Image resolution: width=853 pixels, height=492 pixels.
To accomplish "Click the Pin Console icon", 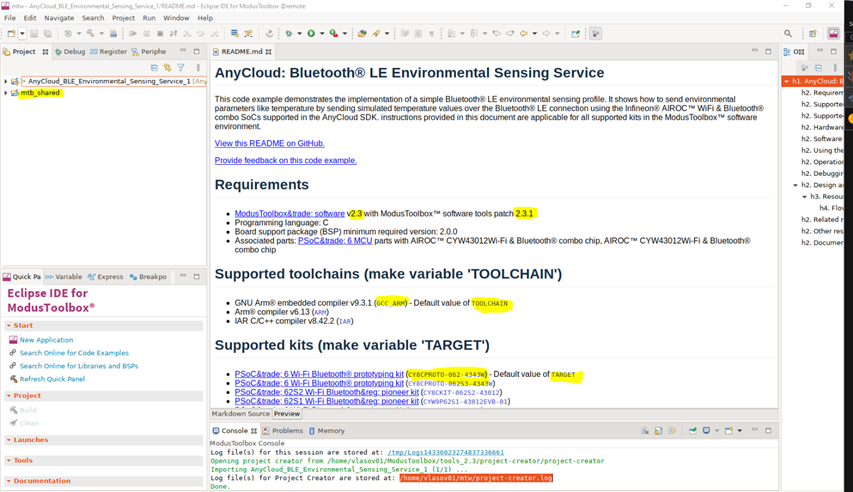I will 693,430.
